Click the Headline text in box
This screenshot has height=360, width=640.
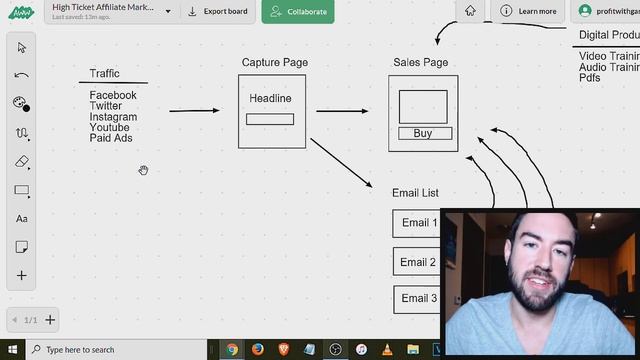coord(270,98)
